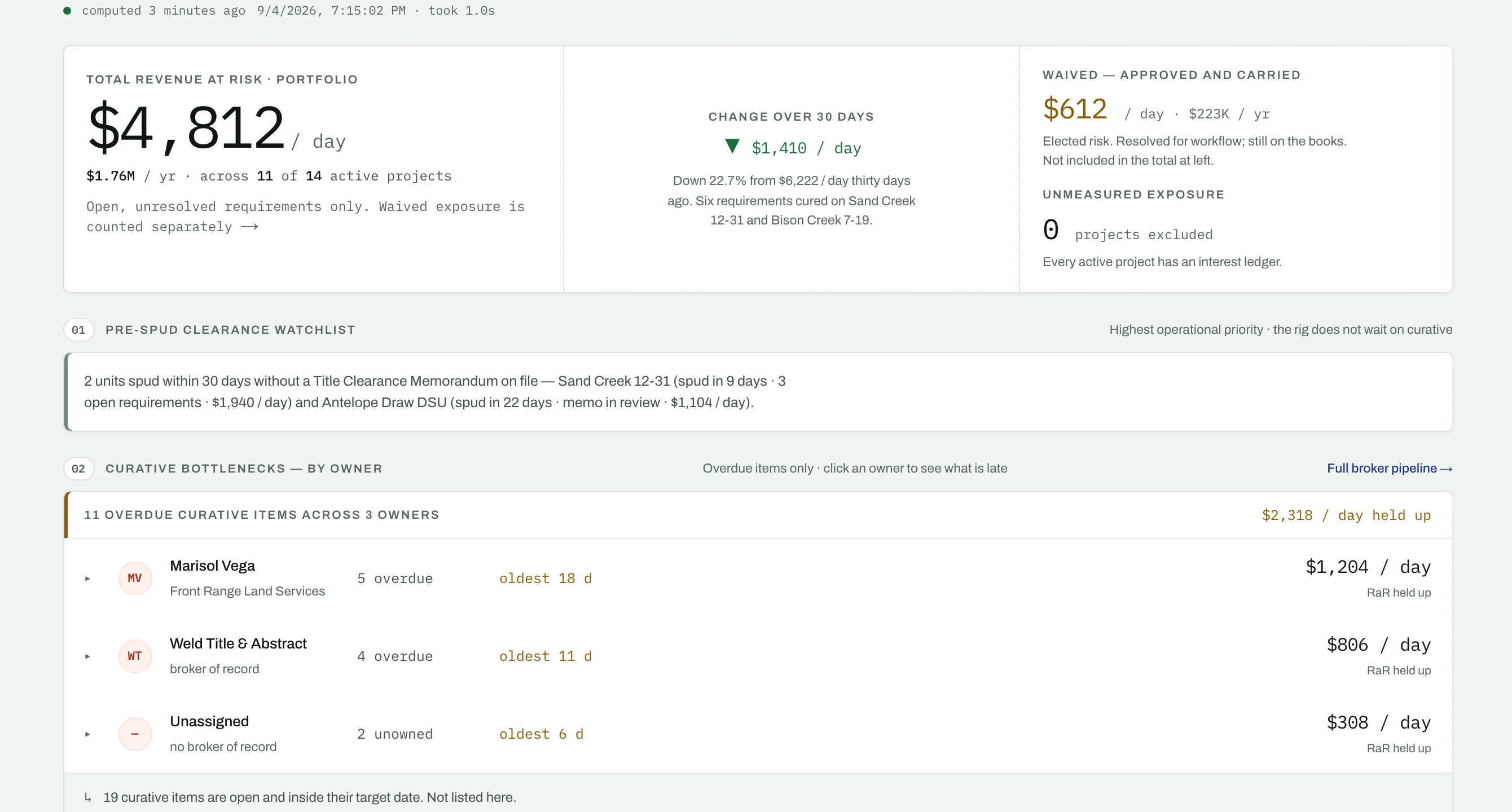Click the '0 projects excluded' value
The width and height of the screenshot is (1512, 812).
point(1128,230)
